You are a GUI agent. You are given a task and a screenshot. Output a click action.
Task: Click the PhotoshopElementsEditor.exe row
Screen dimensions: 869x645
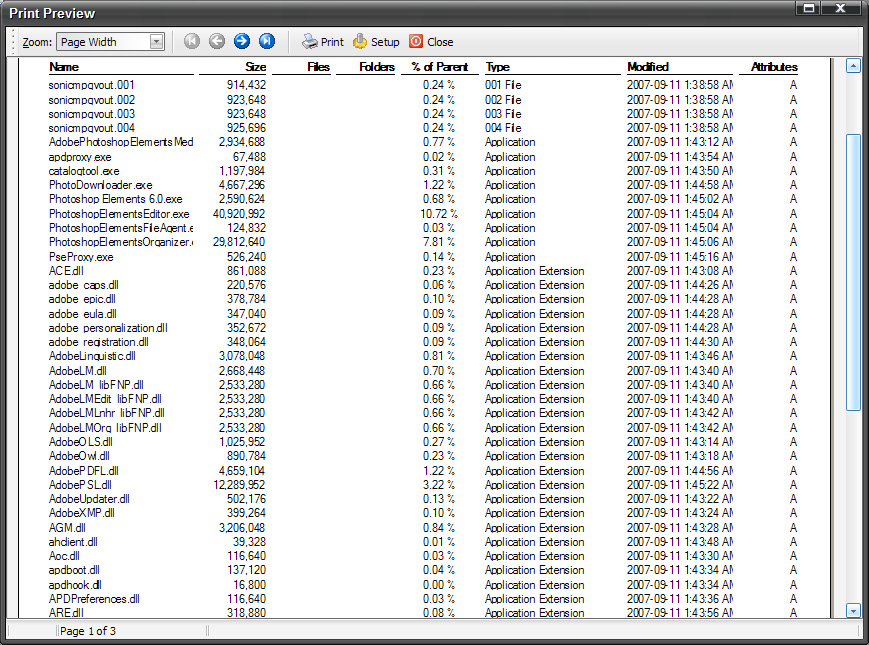coord(119,214)
